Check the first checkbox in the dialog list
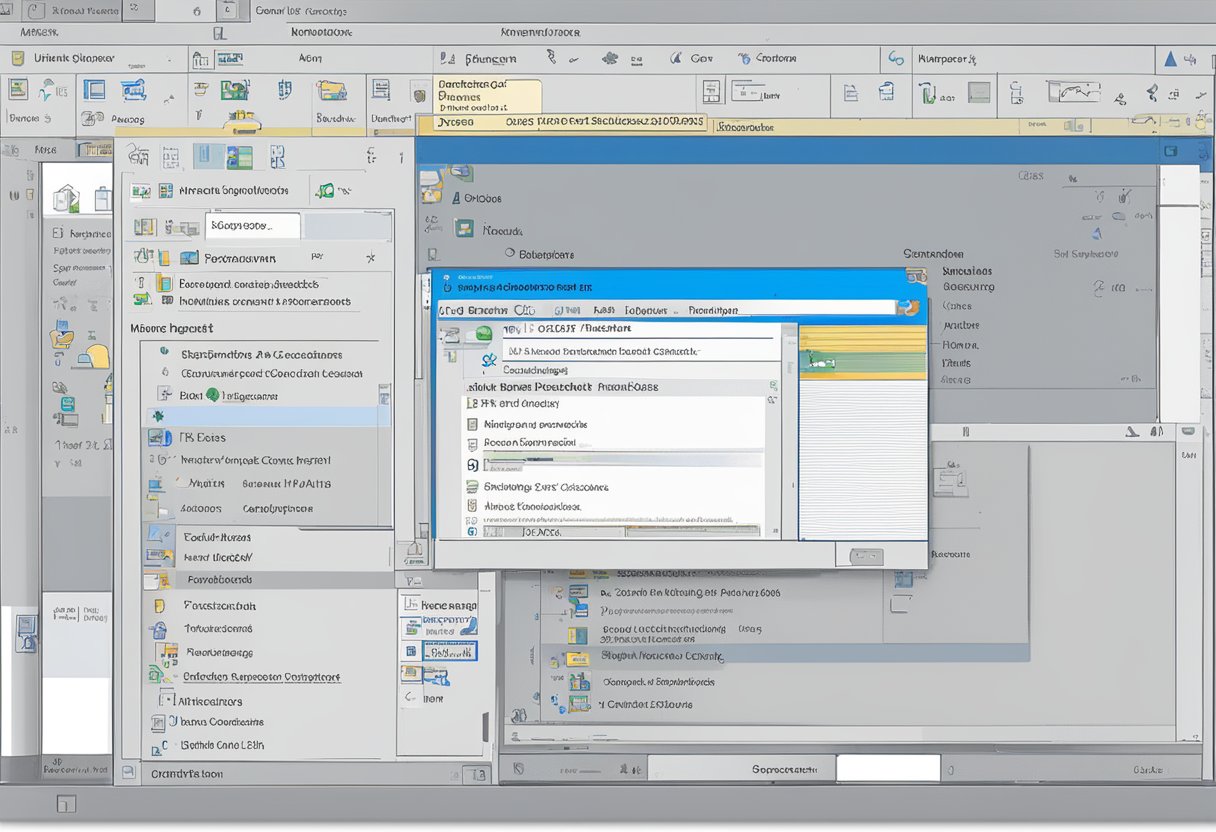 pyautogui.click(x=472, y=403)
